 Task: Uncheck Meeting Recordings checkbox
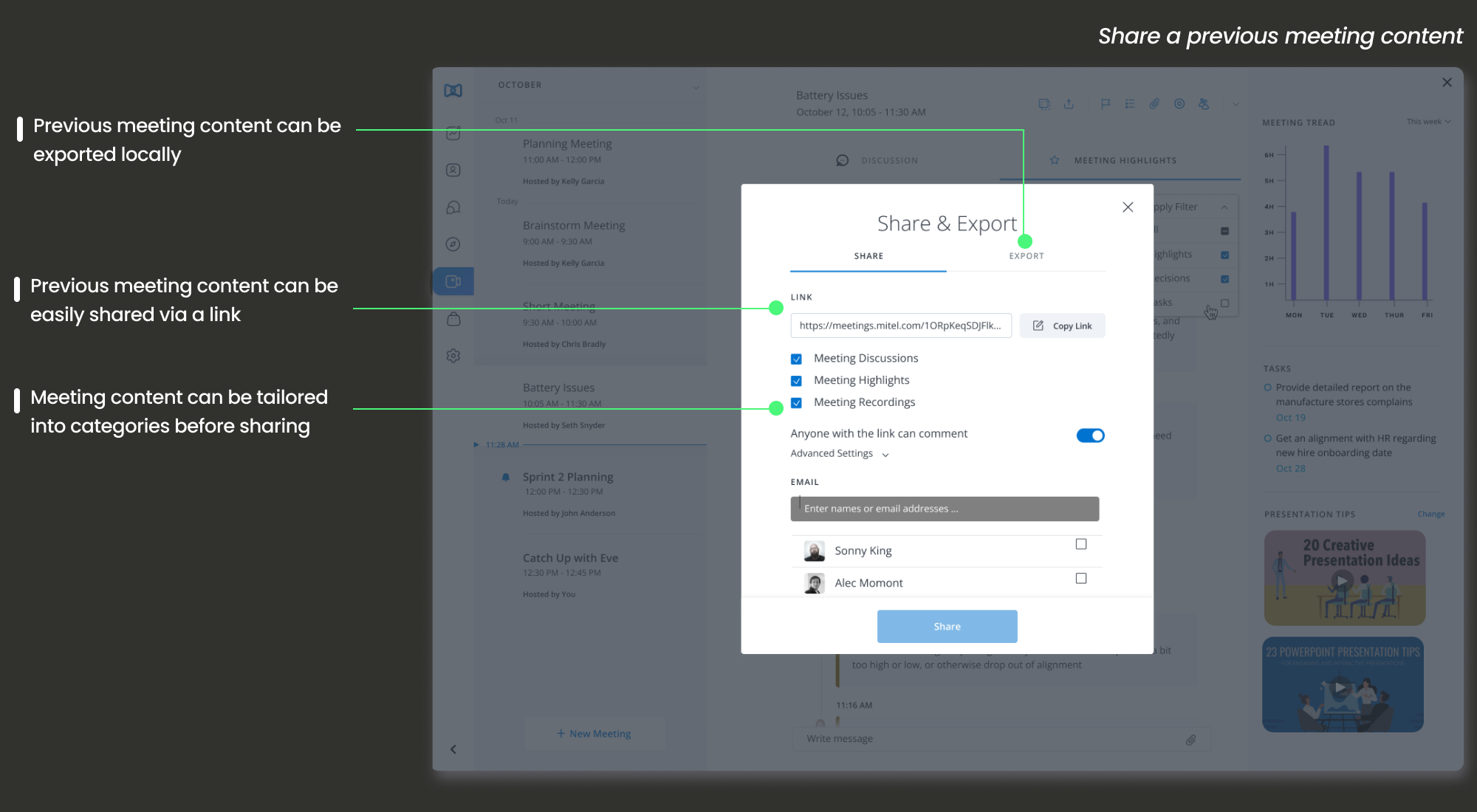point(796,403)
